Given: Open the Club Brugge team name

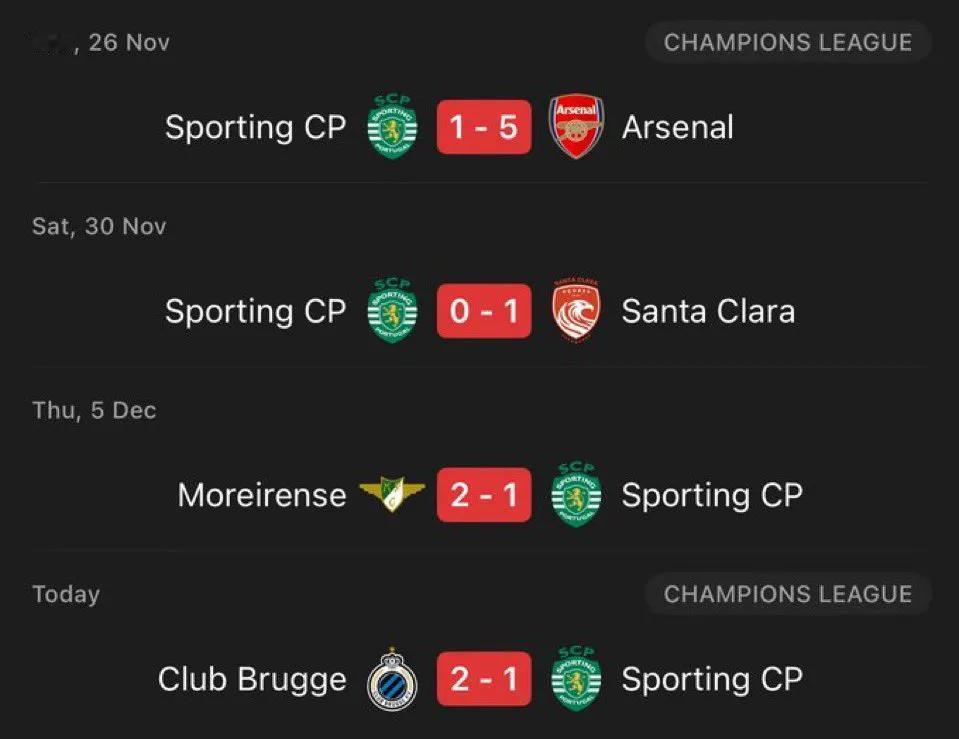Looking at the screenshot, I should [x=252, y=680].
